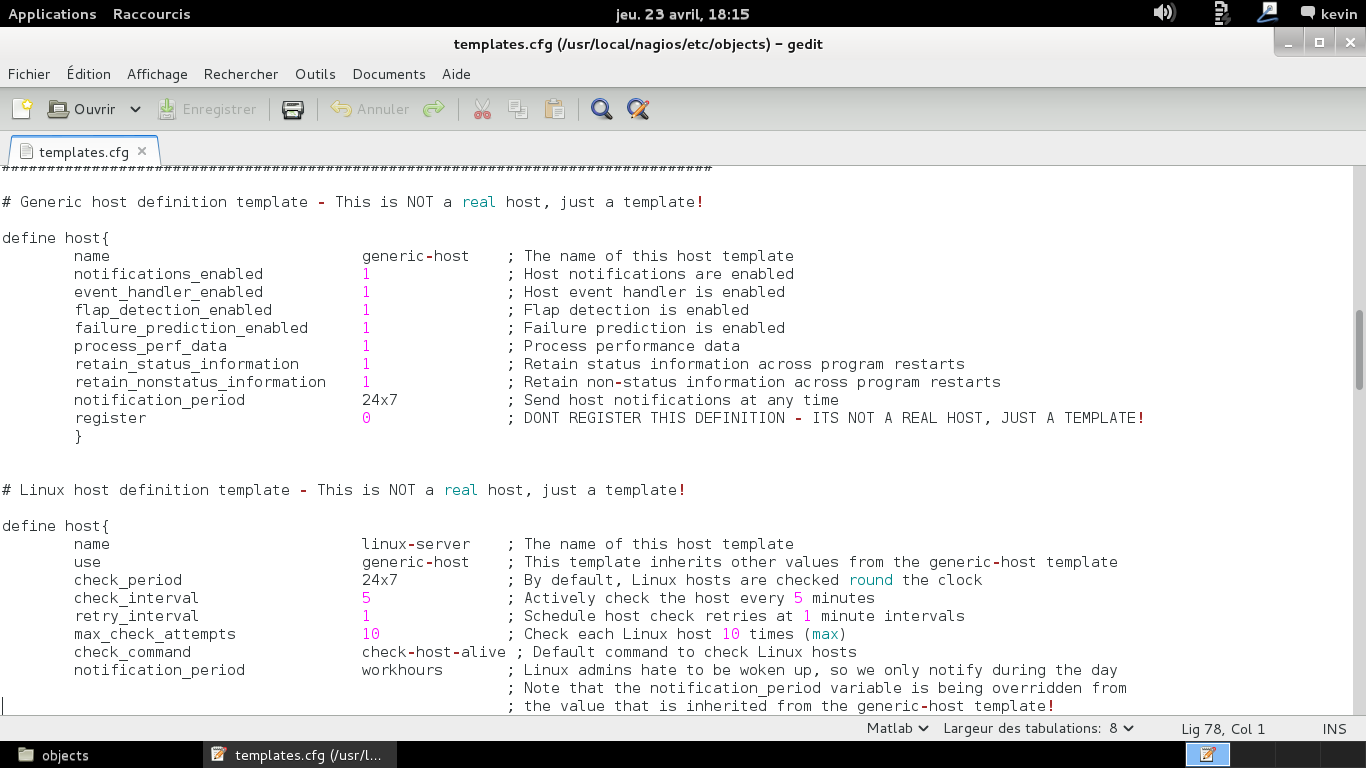Select the templates.cfg document tab

[x=84, y=152]
